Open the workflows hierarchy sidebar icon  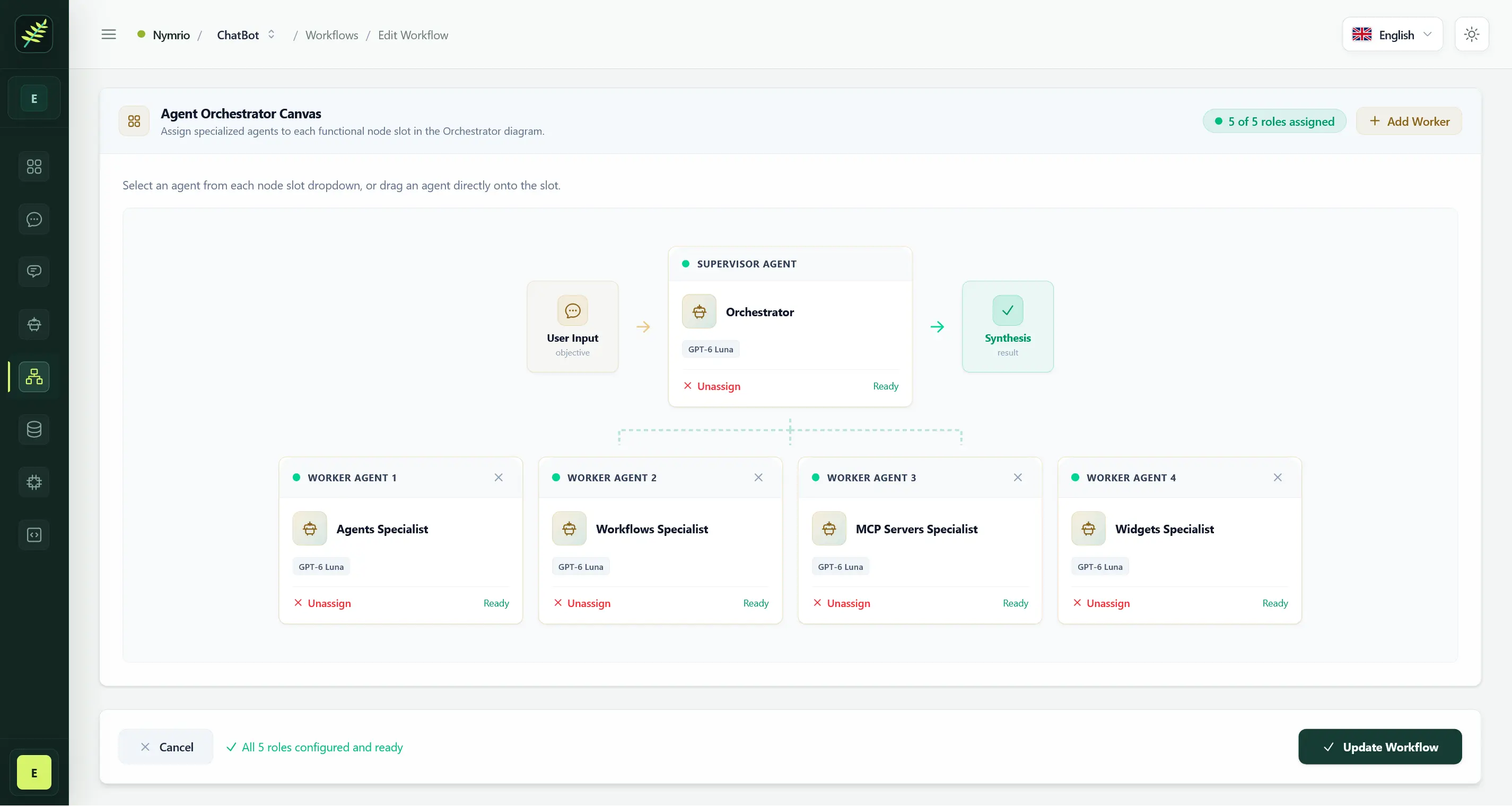coord(34,377)
